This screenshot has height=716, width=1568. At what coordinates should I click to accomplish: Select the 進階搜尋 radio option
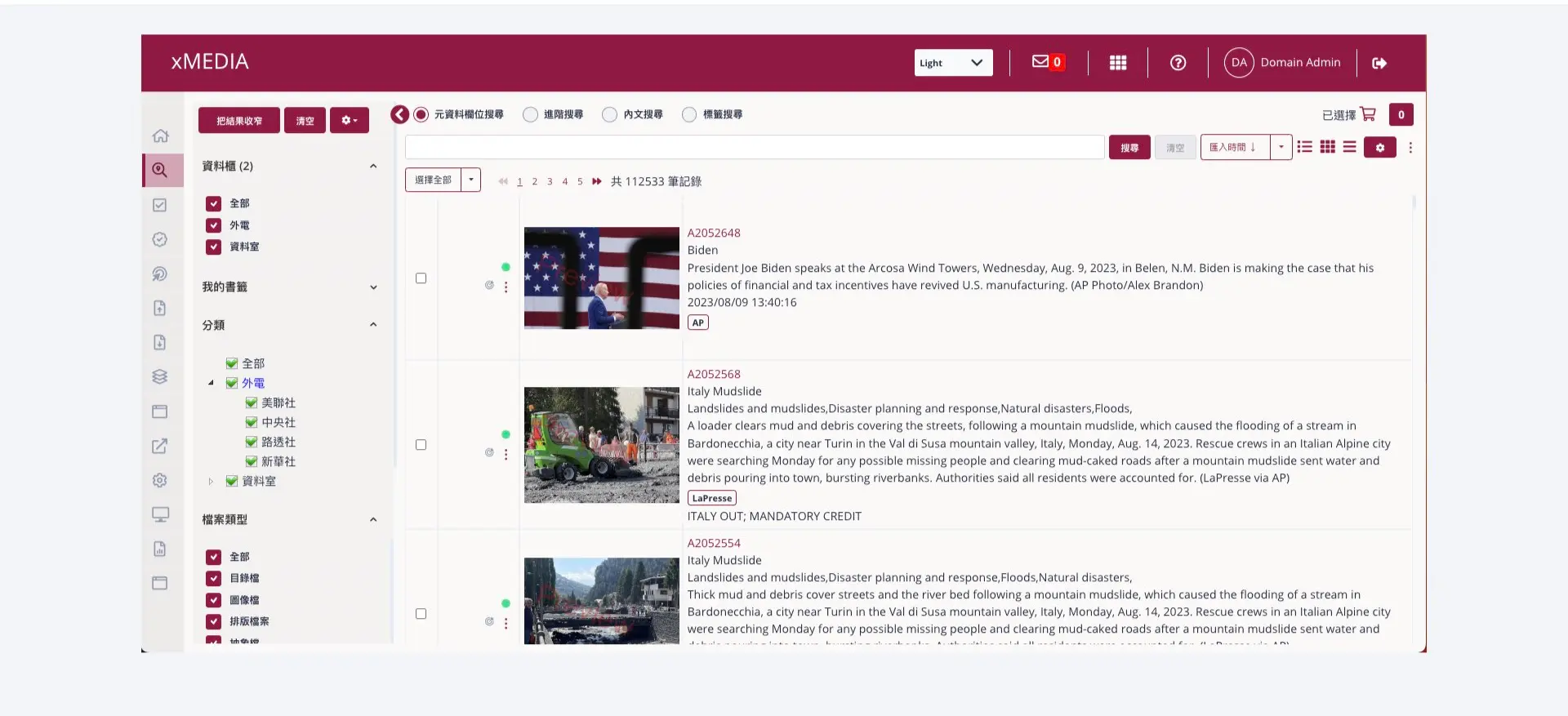[x=531, y=114]
